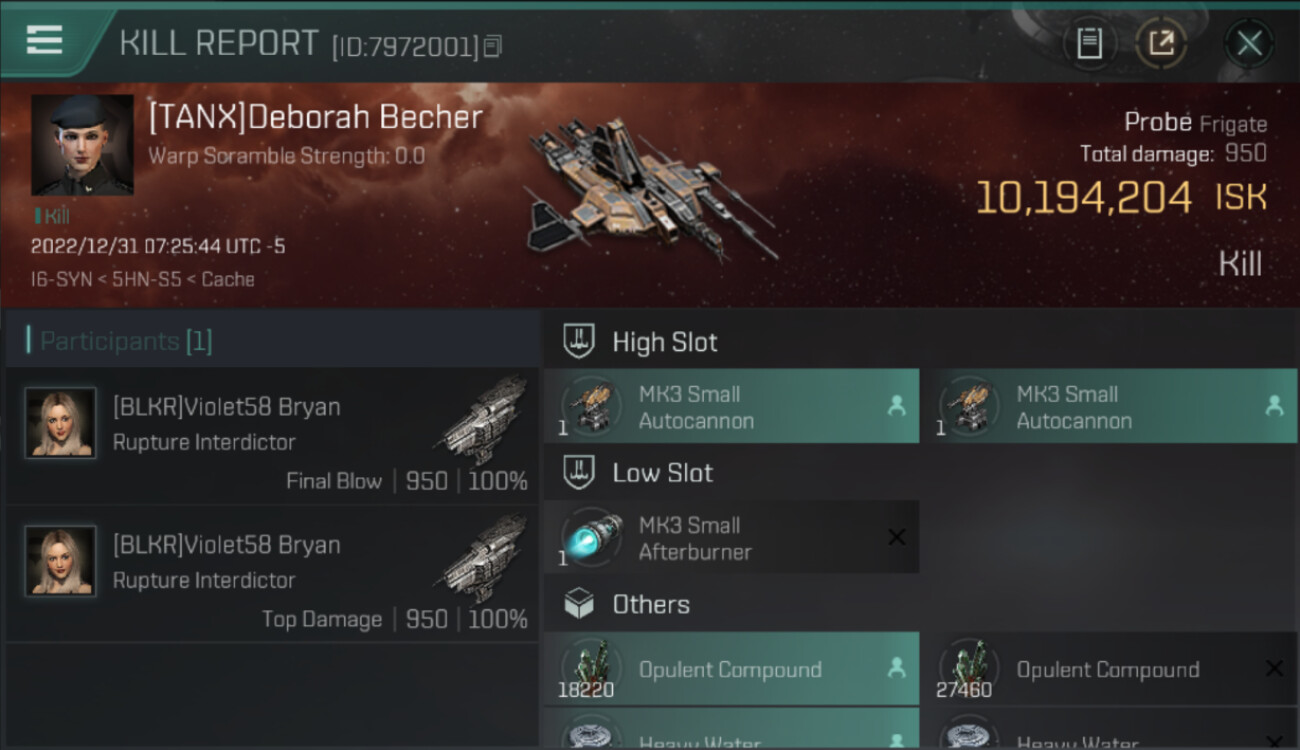This screenshot has width=1300, height=750.
Task: Select the first MK3 Small Autocannon
Action: (x=731, y=407)
